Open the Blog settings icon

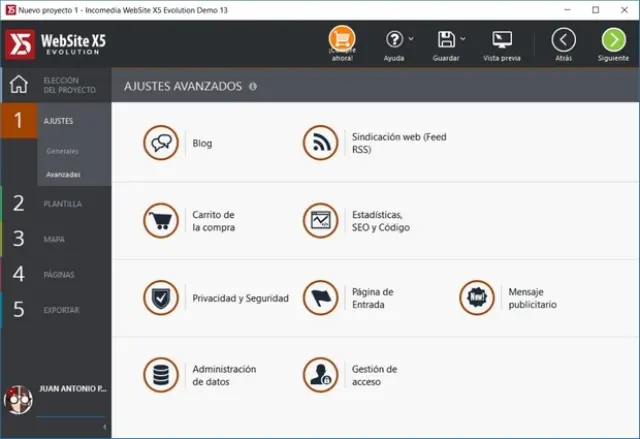(161, 143)
